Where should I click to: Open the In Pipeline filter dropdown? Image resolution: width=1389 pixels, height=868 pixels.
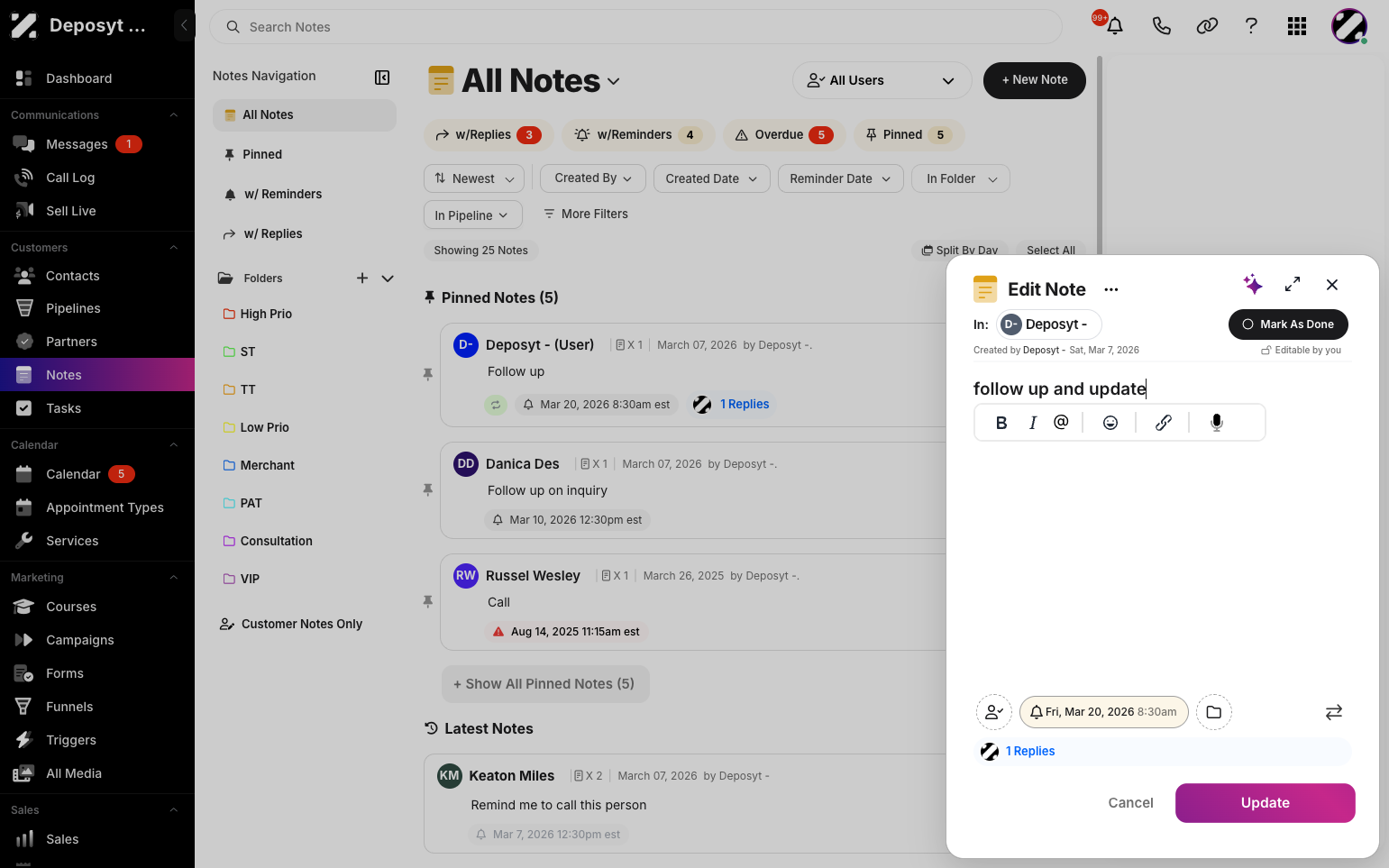[x=471, y=215]
